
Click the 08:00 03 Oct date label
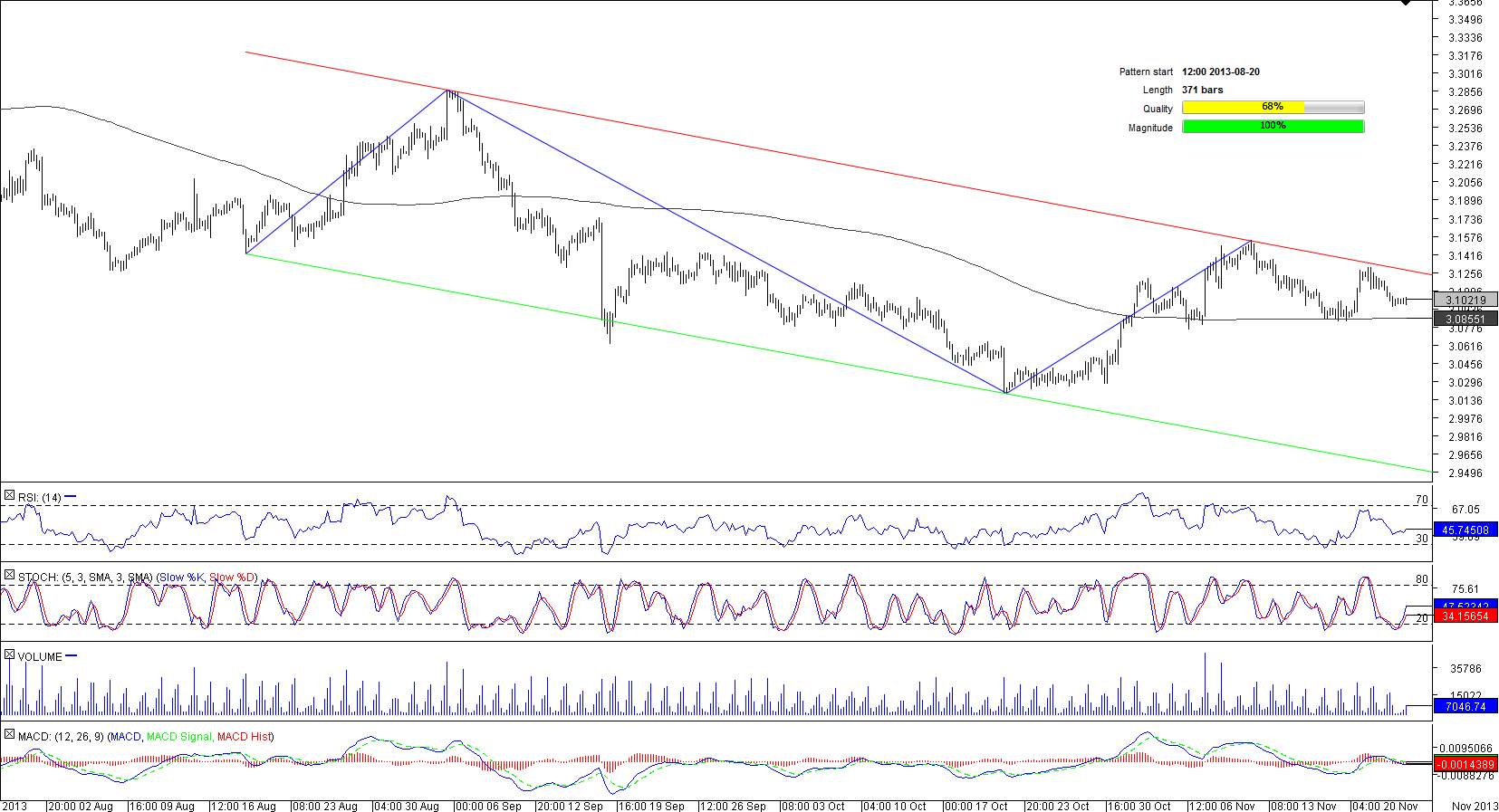(813, 806)
